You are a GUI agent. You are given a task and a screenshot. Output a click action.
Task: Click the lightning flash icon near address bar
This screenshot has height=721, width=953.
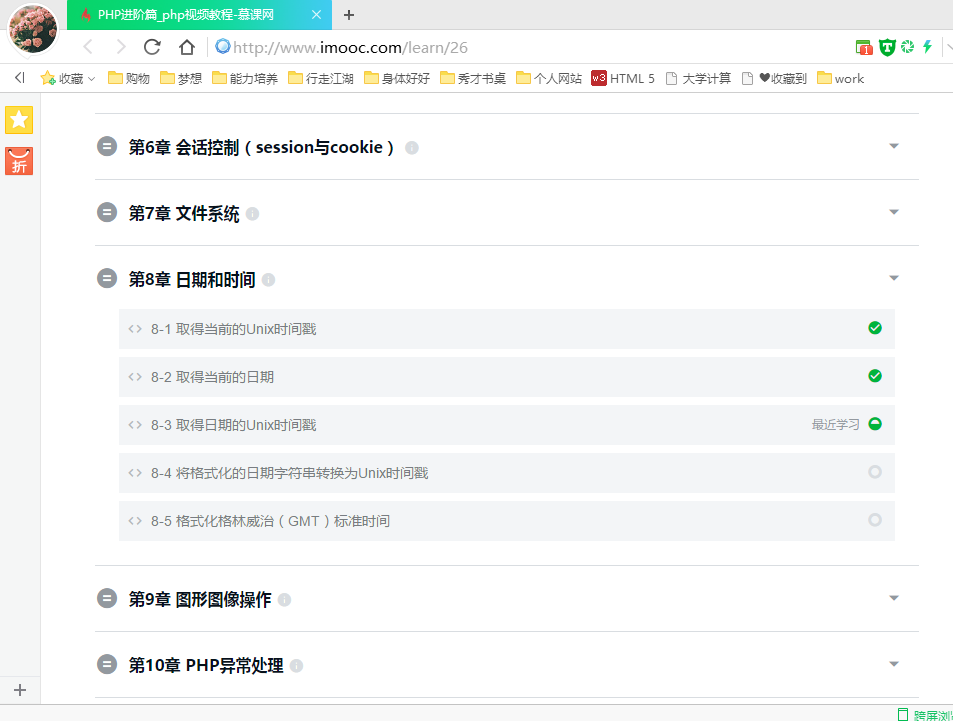[928, 47]
